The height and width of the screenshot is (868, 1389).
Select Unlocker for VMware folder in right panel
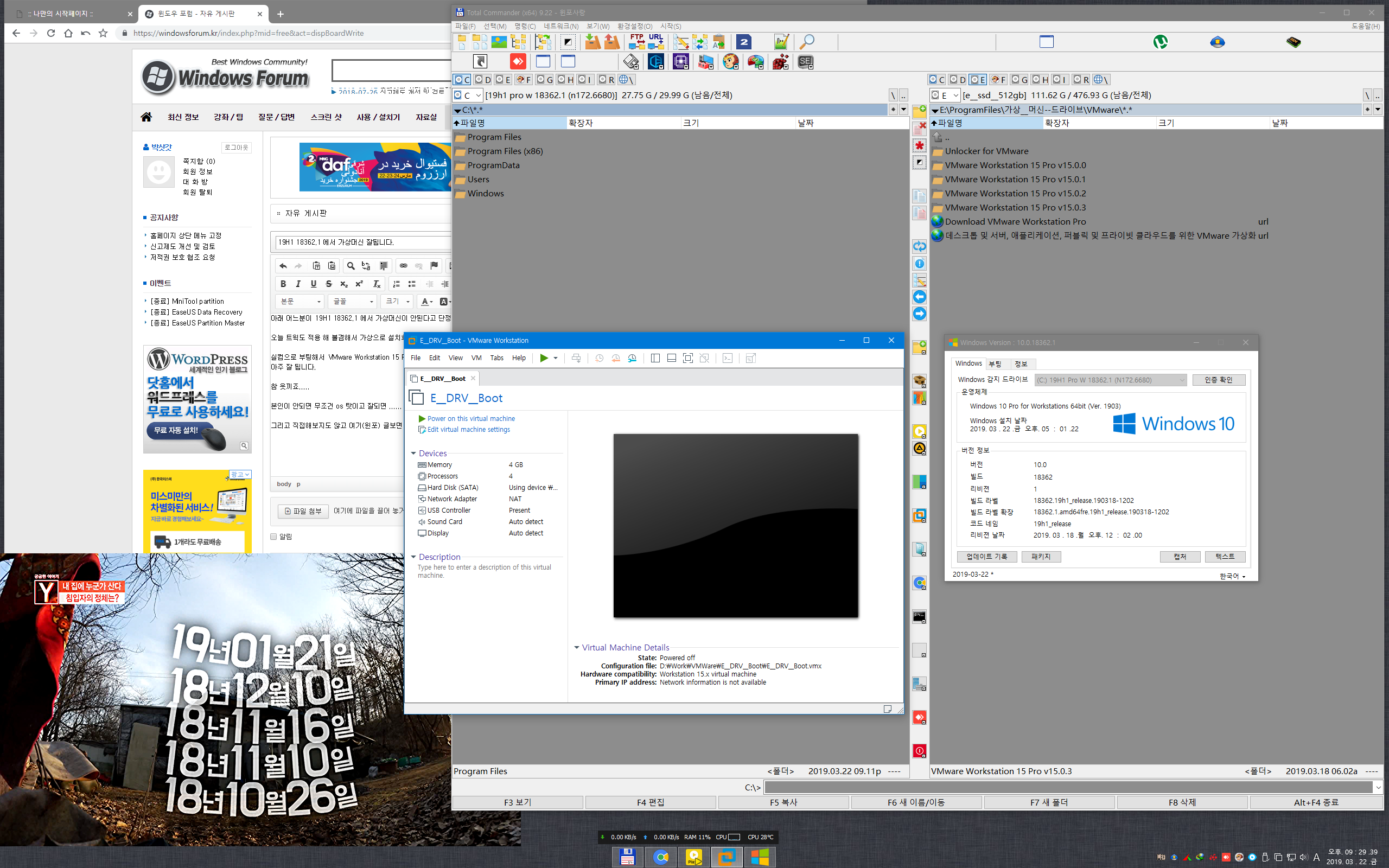tap(986, 151)
